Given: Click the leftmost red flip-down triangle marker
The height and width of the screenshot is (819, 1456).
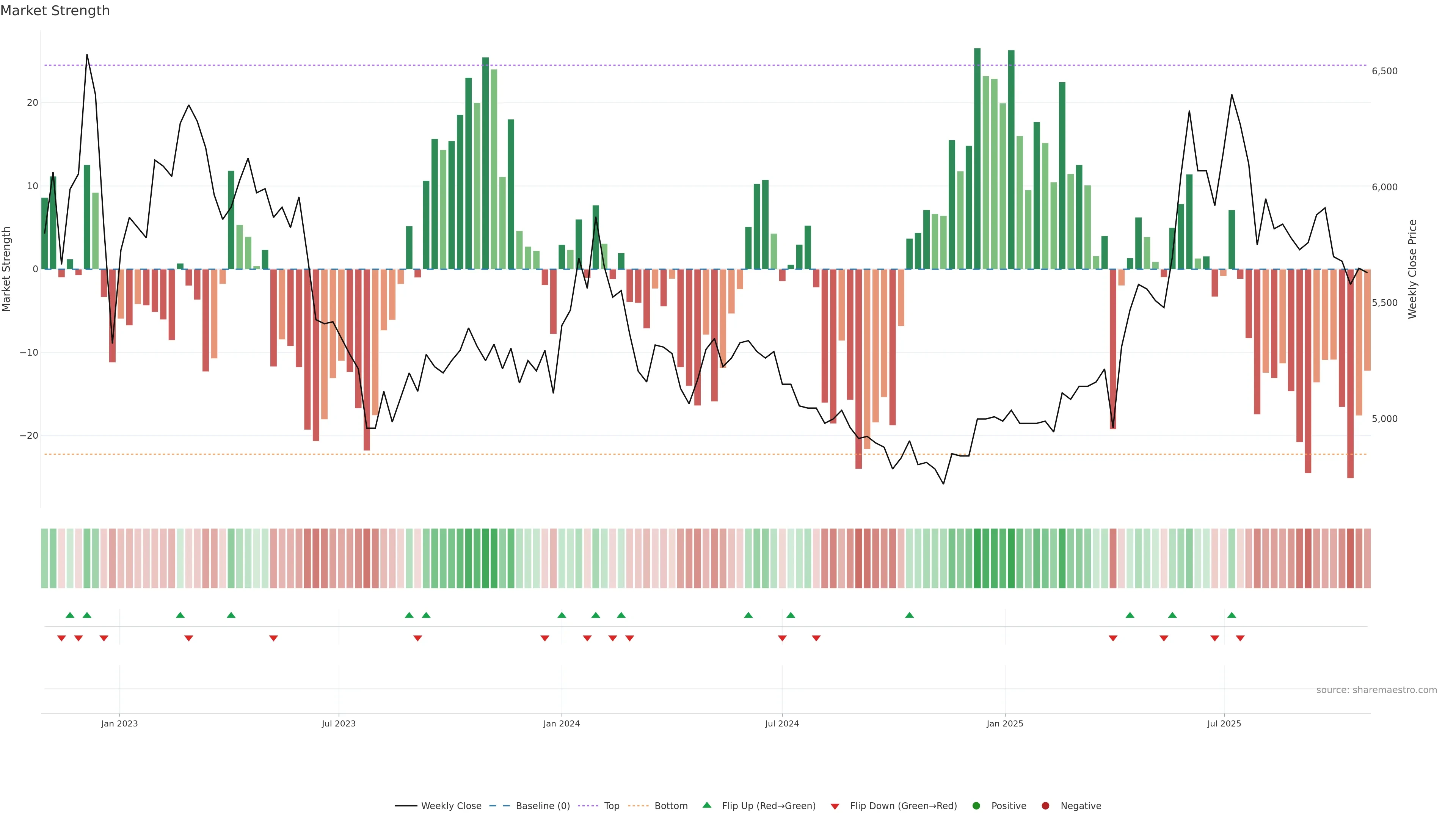Looking at the screenshot, I should pyautogui.click(x=61, y=638).
